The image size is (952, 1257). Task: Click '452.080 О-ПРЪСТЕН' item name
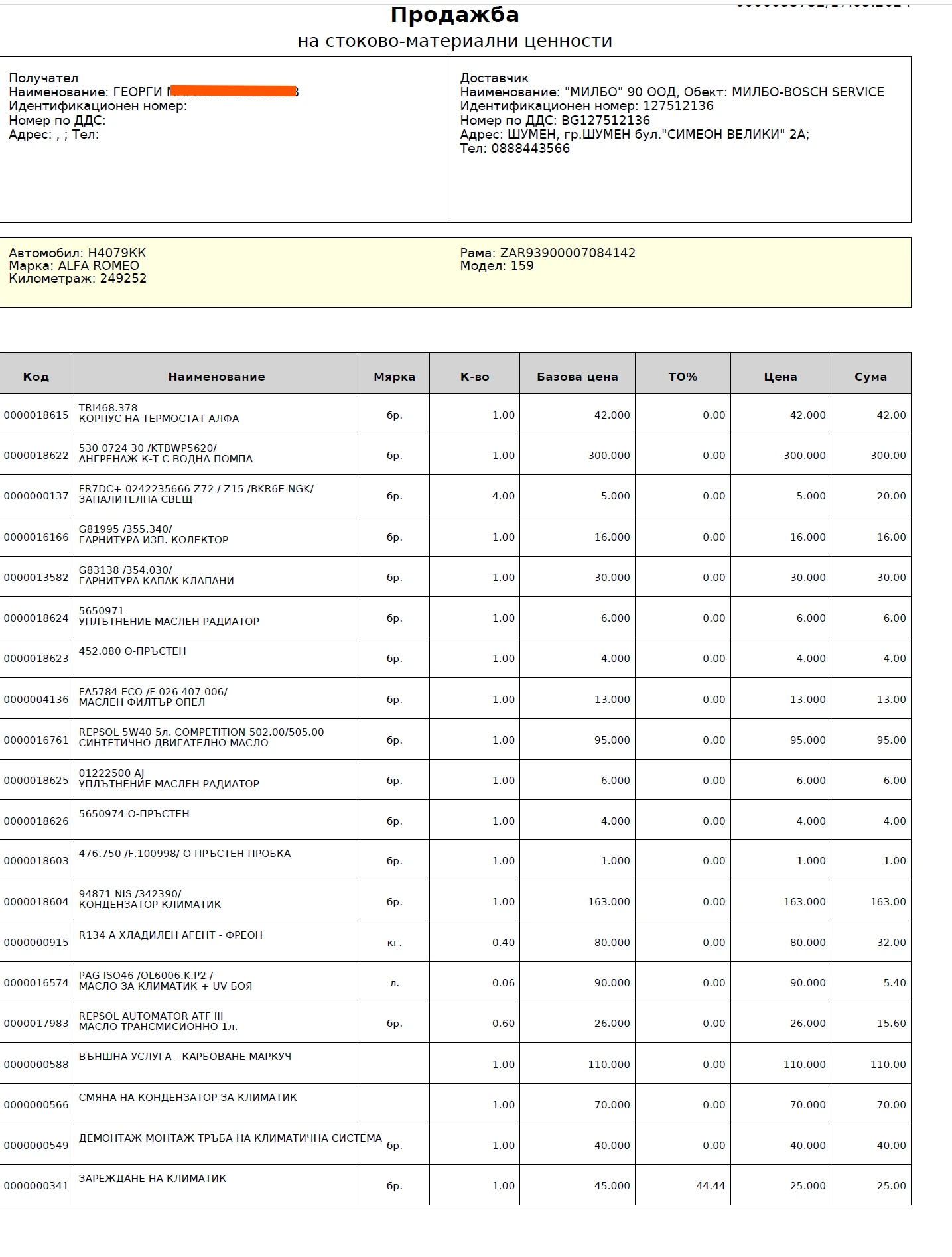click(x=132, y=651)
